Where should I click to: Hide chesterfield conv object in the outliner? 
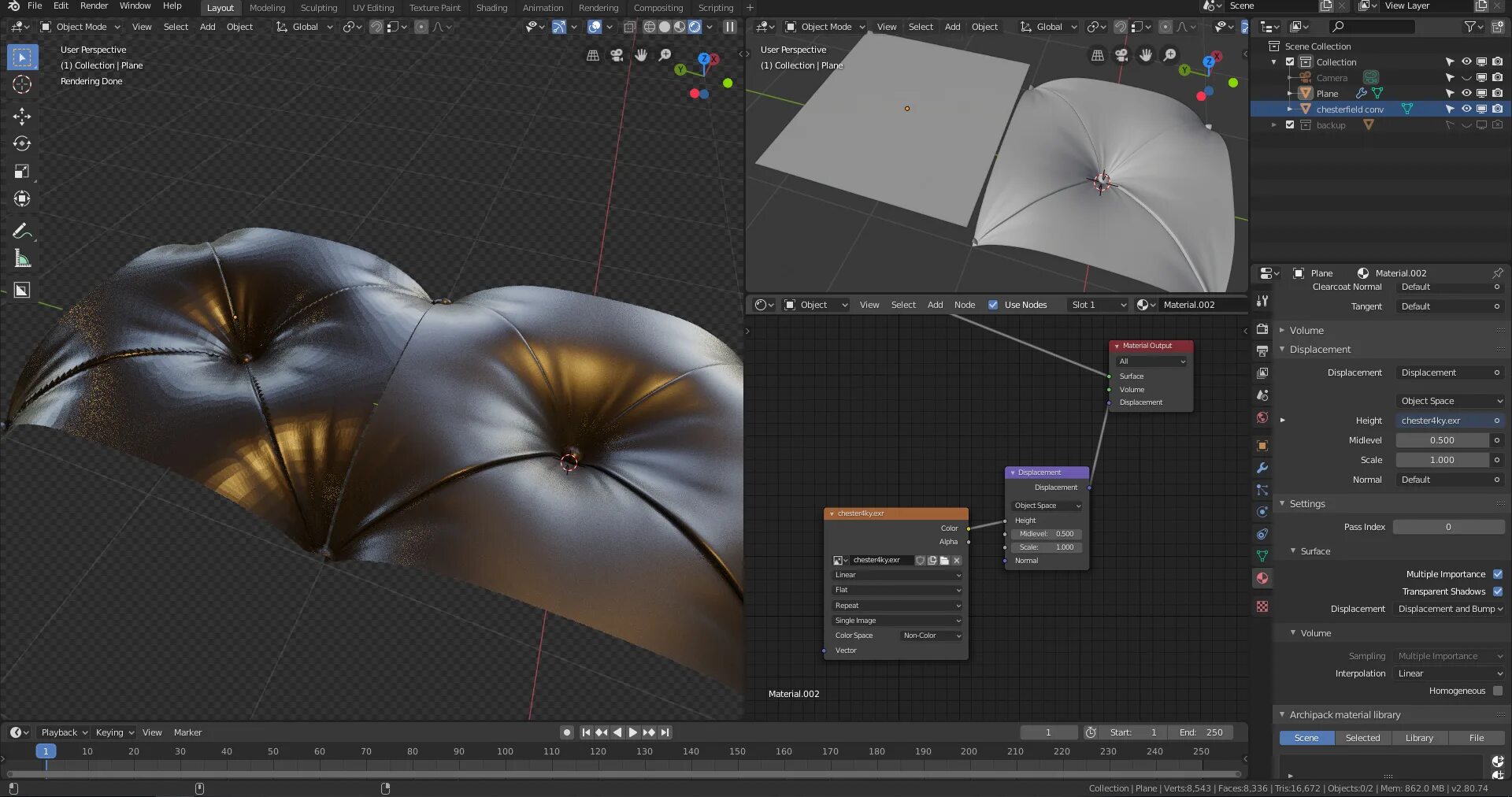pyautogui.click(x=1466, y=109)
